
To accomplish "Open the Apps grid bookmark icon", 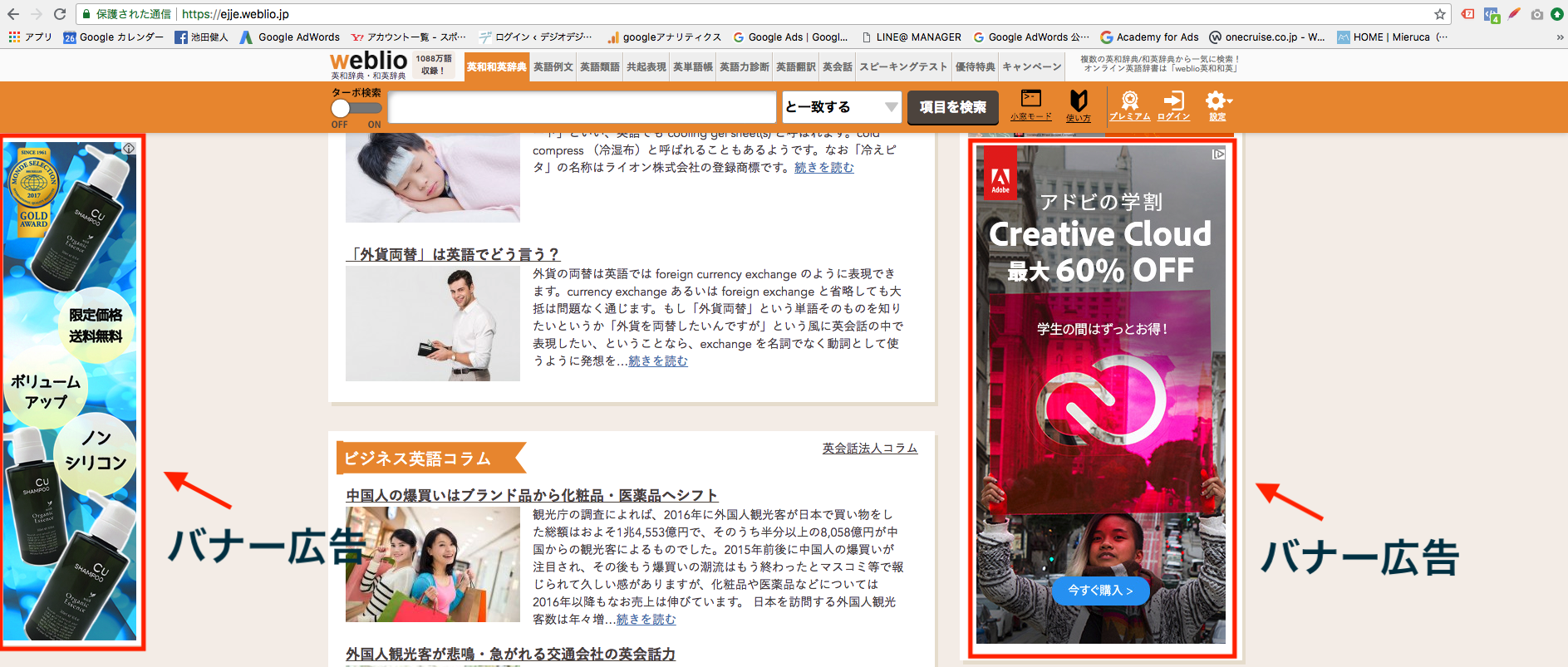I will [14, 37].
